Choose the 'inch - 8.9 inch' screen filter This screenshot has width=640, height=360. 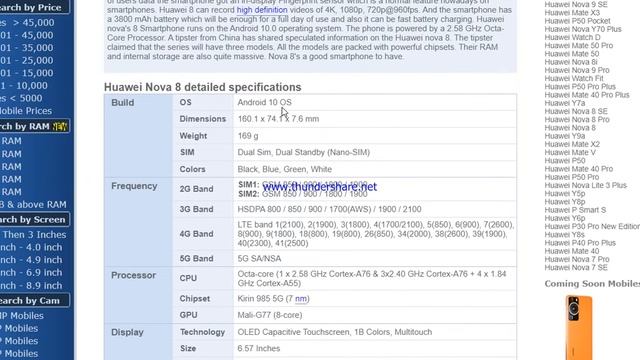pyautogui.click(x=31, y=286)
